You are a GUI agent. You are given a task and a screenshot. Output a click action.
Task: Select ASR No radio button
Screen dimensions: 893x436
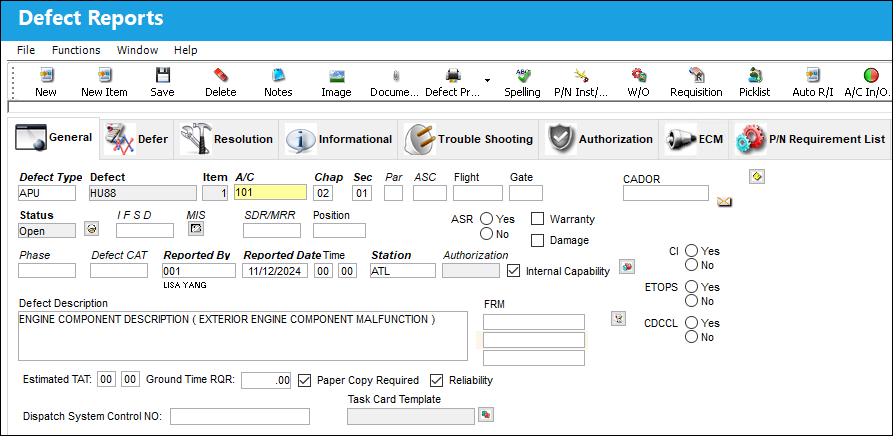coord(486,233)
